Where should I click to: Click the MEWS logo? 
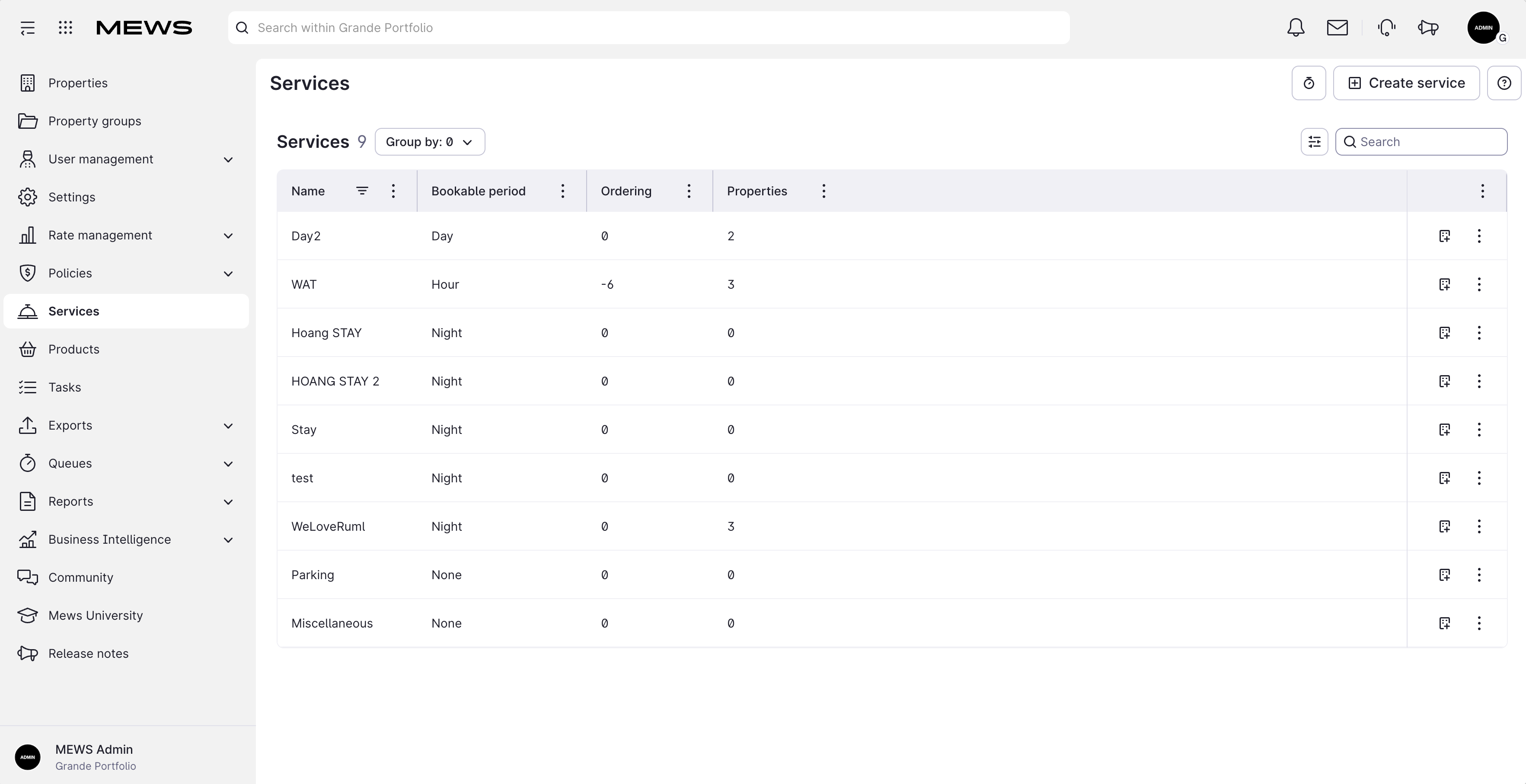pos(144,28)
